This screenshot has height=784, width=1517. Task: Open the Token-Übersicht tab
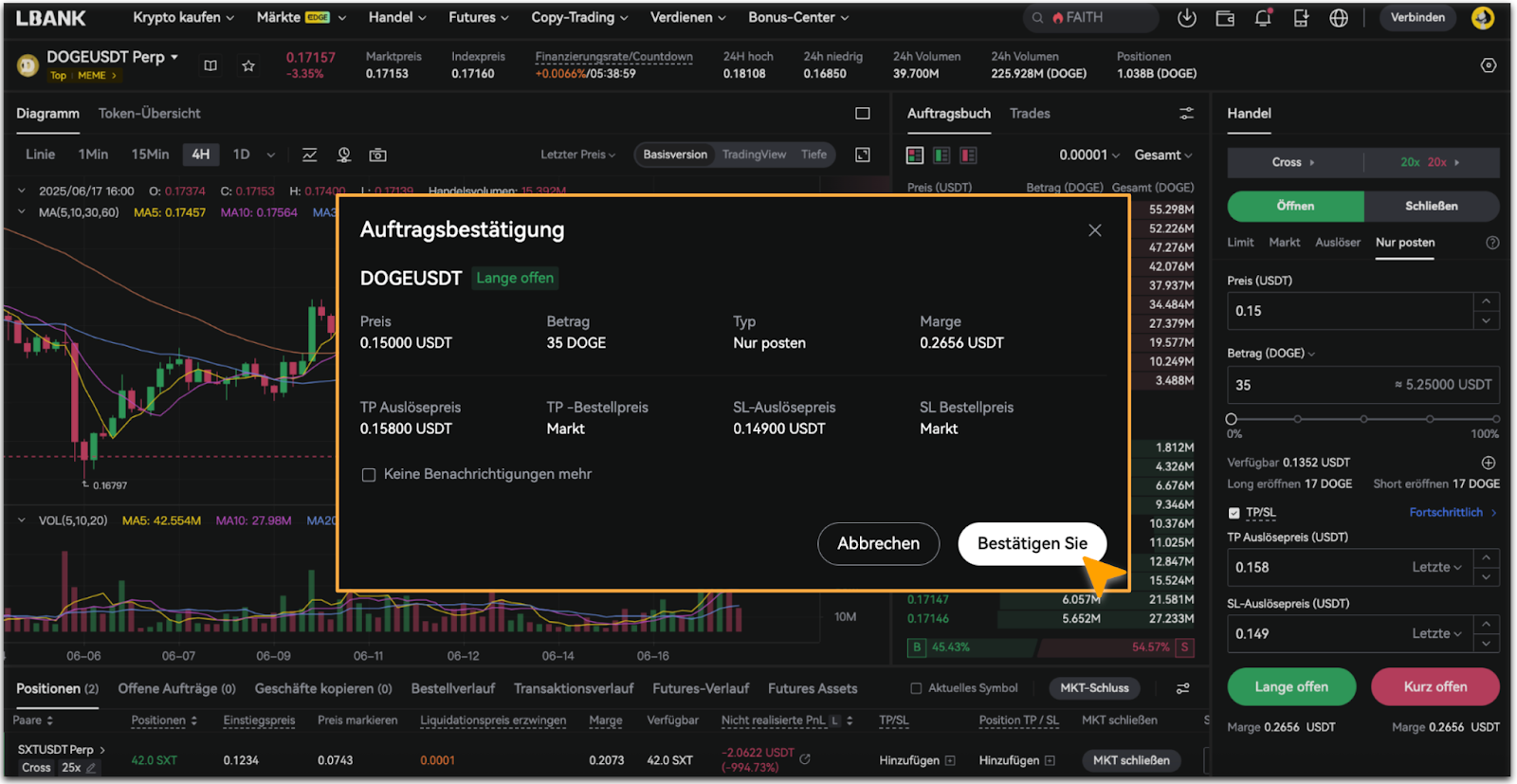point(149,114)
